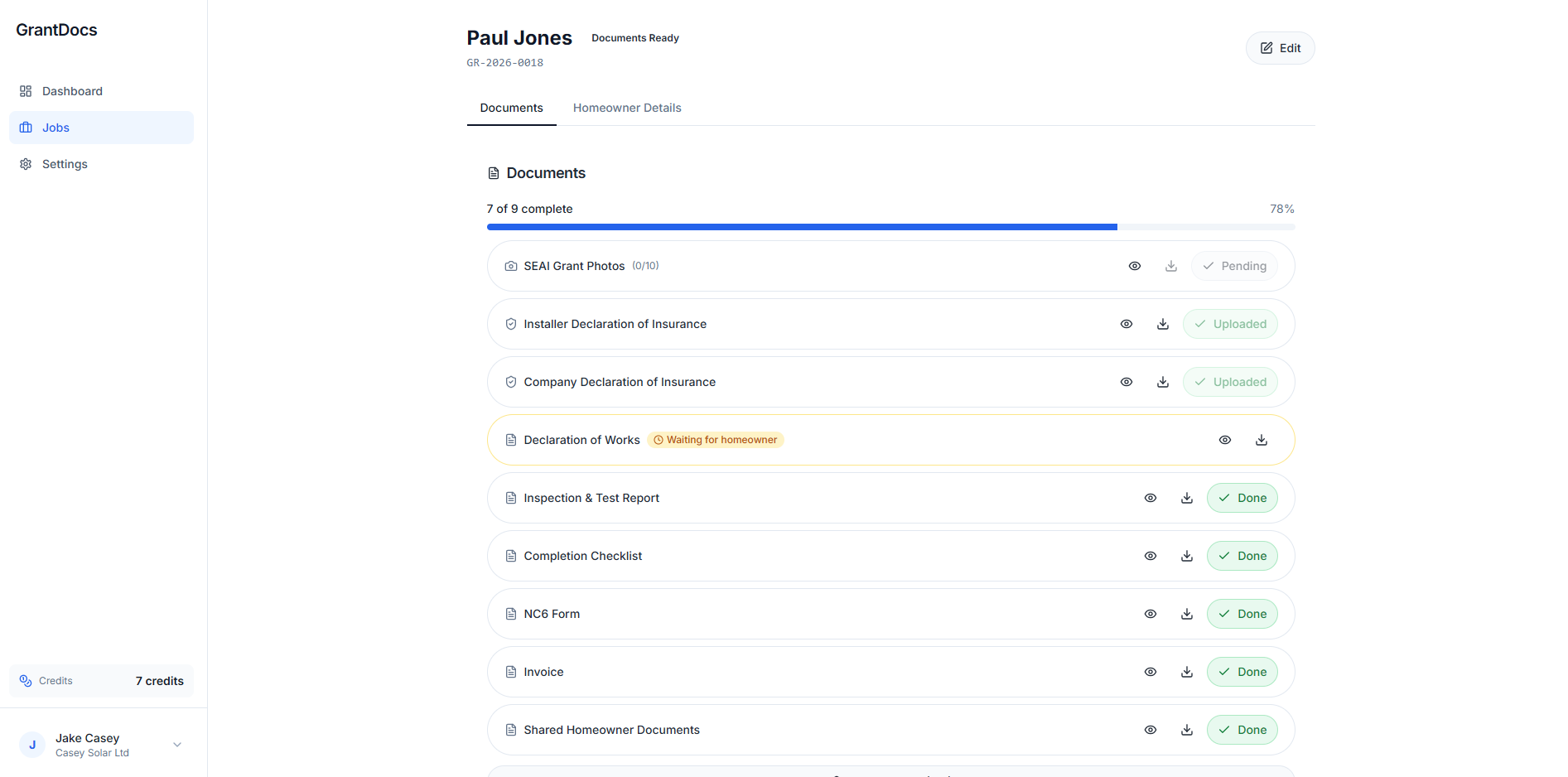Image resolution: width=1568 pixels, height=777 pixels.
Task: Download the Installer Declaration of Insurance
Action: (1163, 324)
